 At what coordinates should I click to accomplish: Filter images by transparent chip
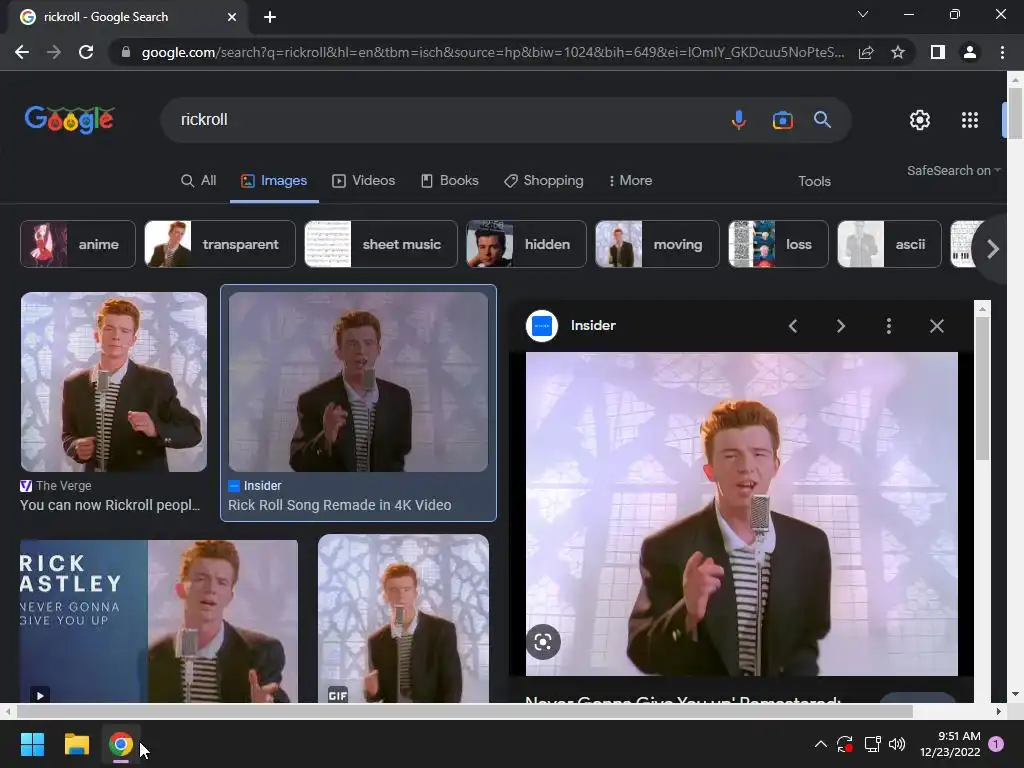[219, 244]
